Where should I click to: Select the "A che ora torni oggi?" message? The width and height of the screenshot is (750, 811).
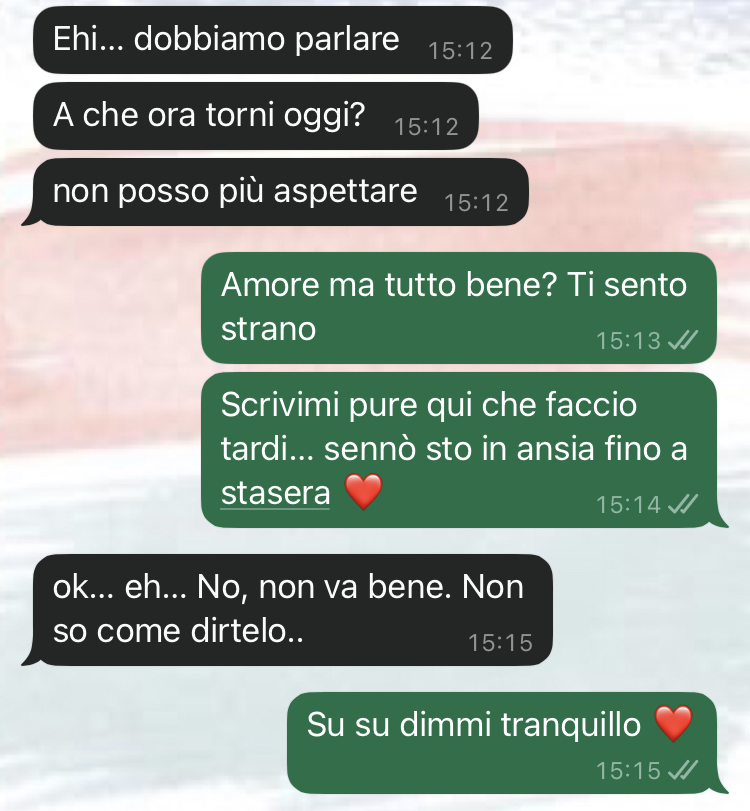[256, 116]
